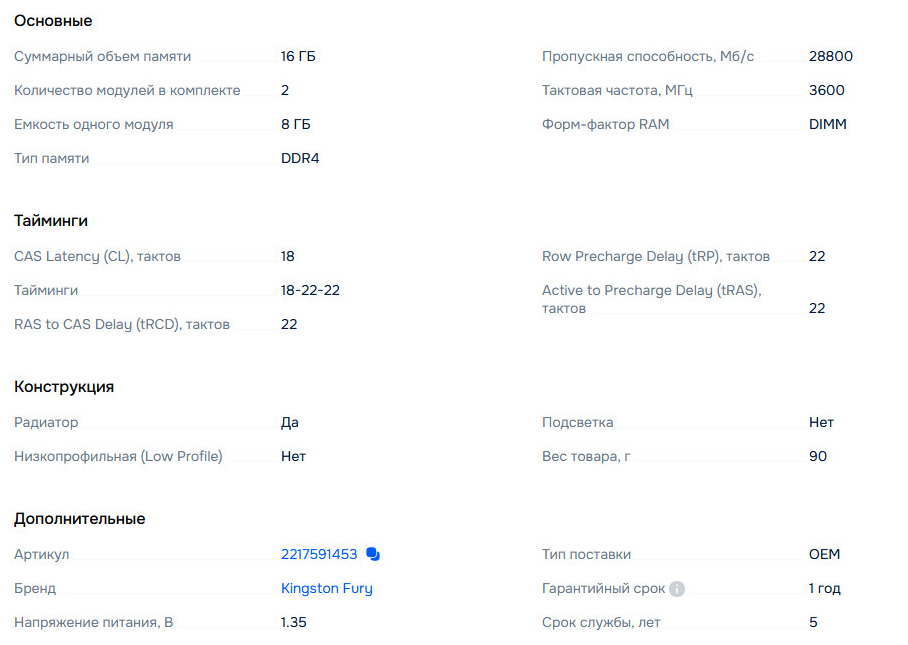Click the Дополнительные section heading
This screenshot has width=908, height=645.
coord(79,519)
